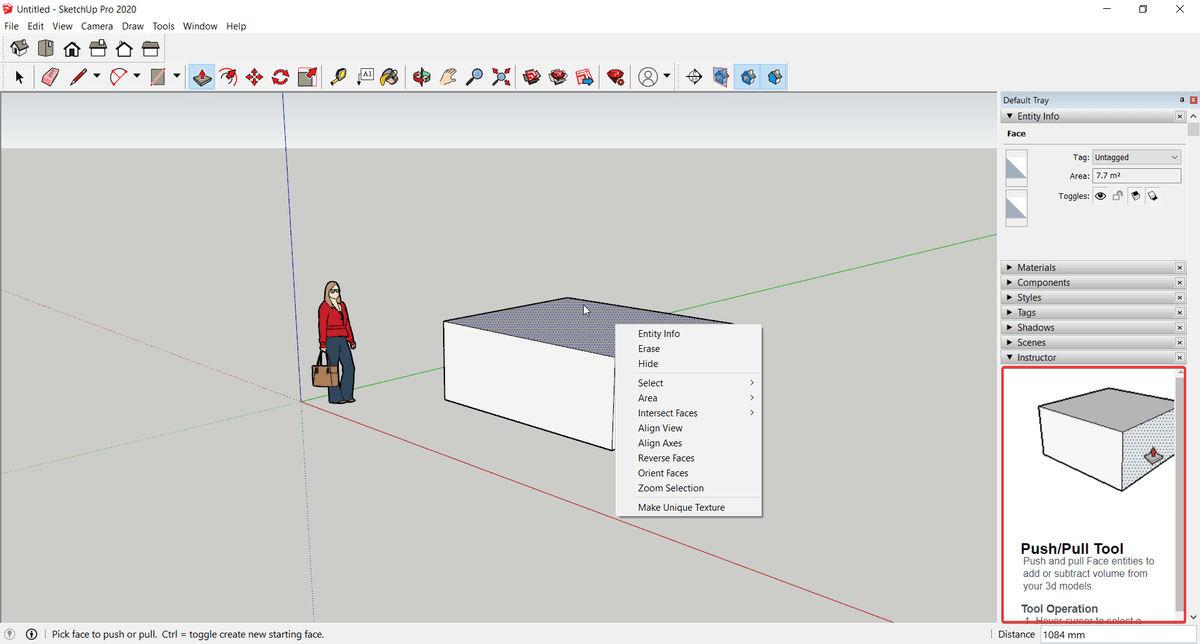Activate the Arc tool
The height and width of the screenshot is (644, 1200).
click(119, 77)
